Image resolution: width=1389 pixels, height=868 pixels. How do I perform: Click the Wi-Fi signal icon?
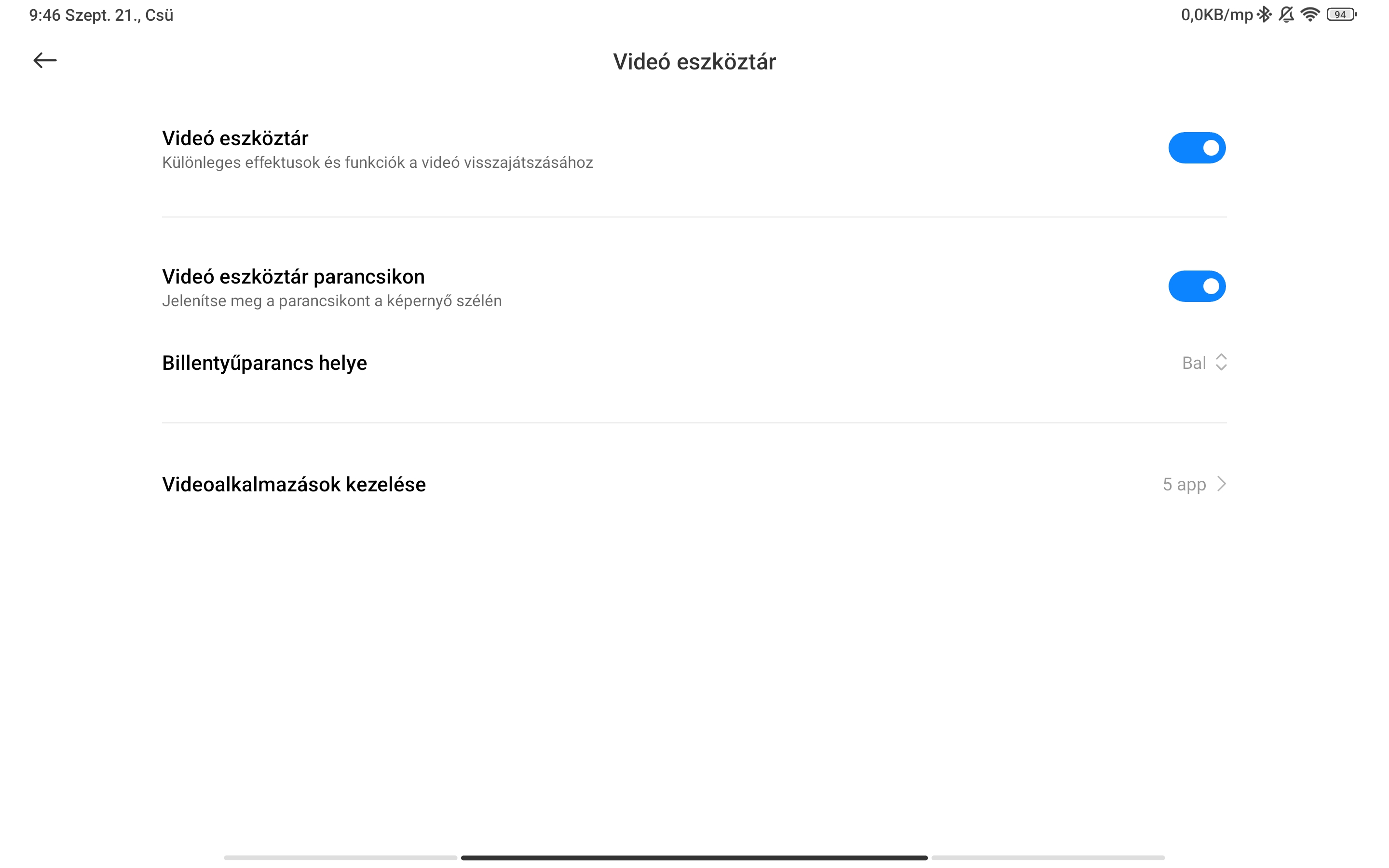[1310, 14]
